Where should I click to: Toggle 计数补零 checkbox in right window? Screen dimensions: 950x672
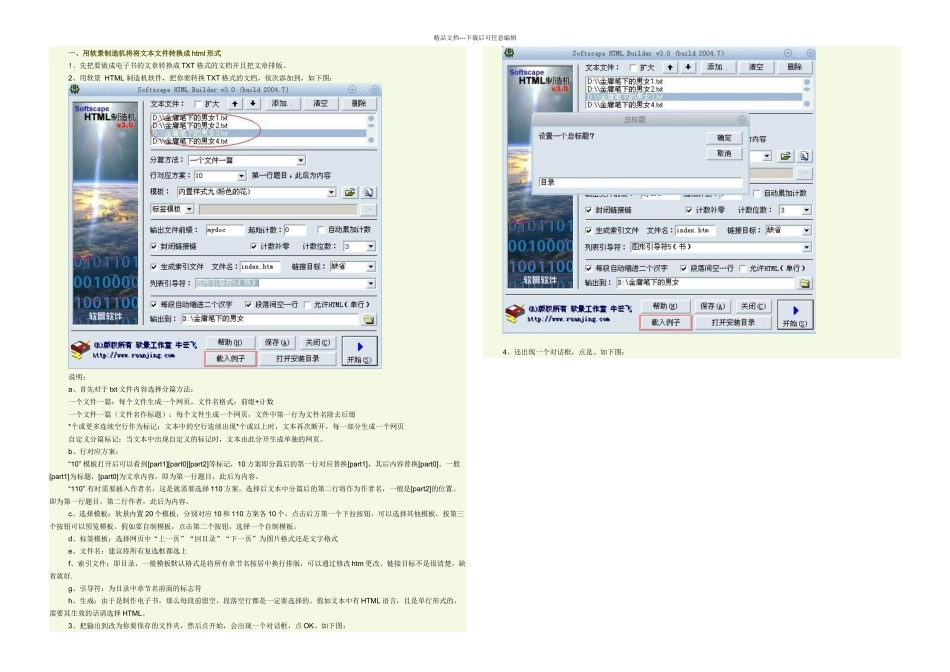(x=689, y=210)
